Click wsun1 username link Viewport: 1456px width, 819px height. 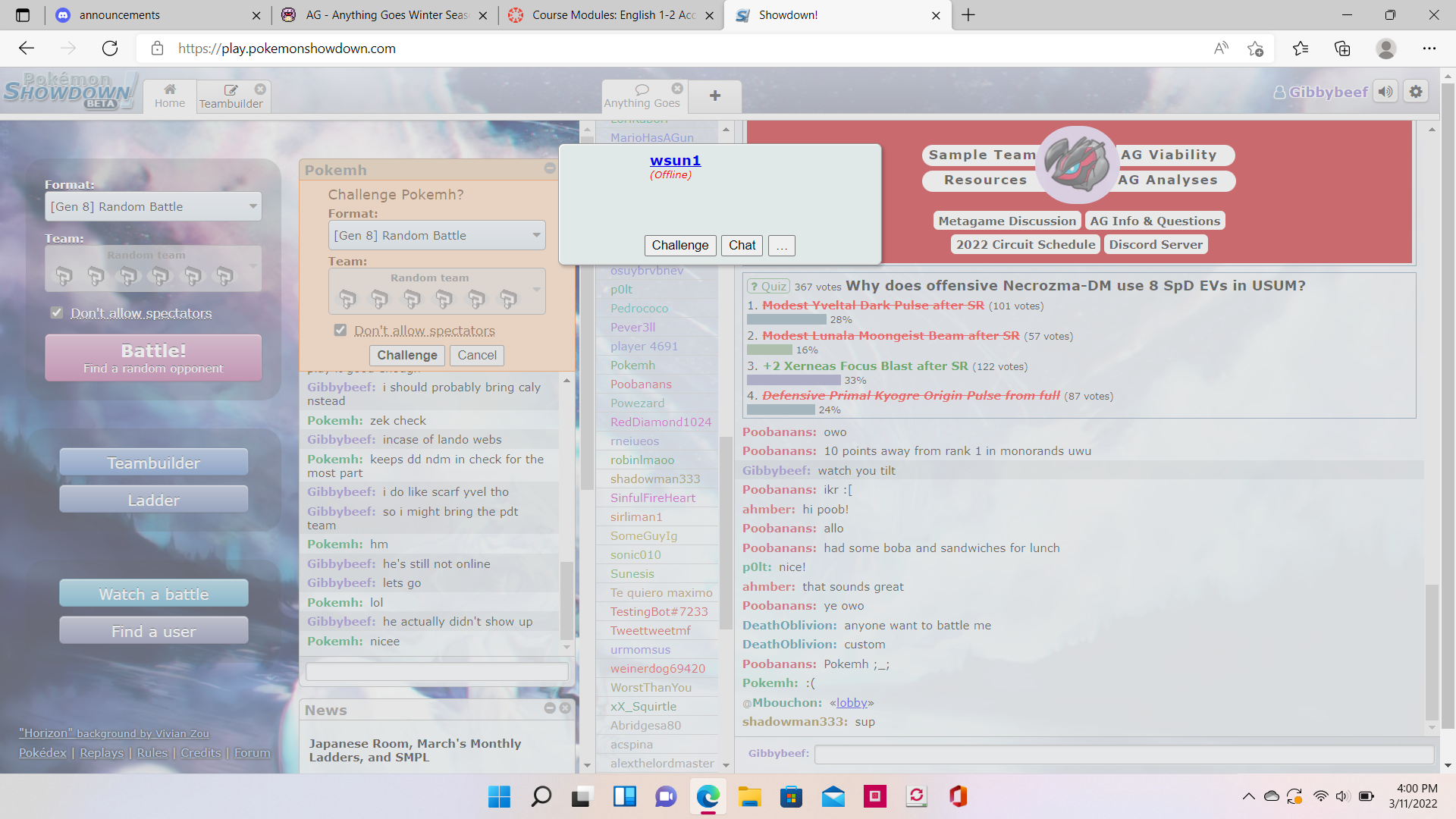[675, 161]
